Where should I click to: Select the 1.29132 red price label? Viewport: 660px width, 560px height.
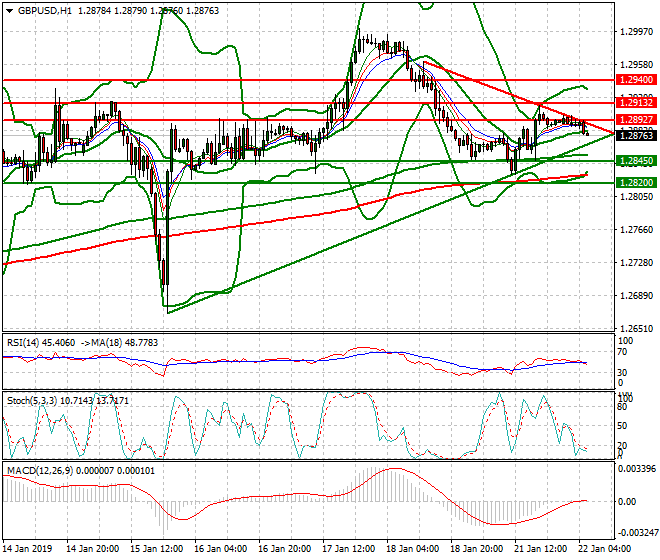pyautogui.click(x=636, y=102)
